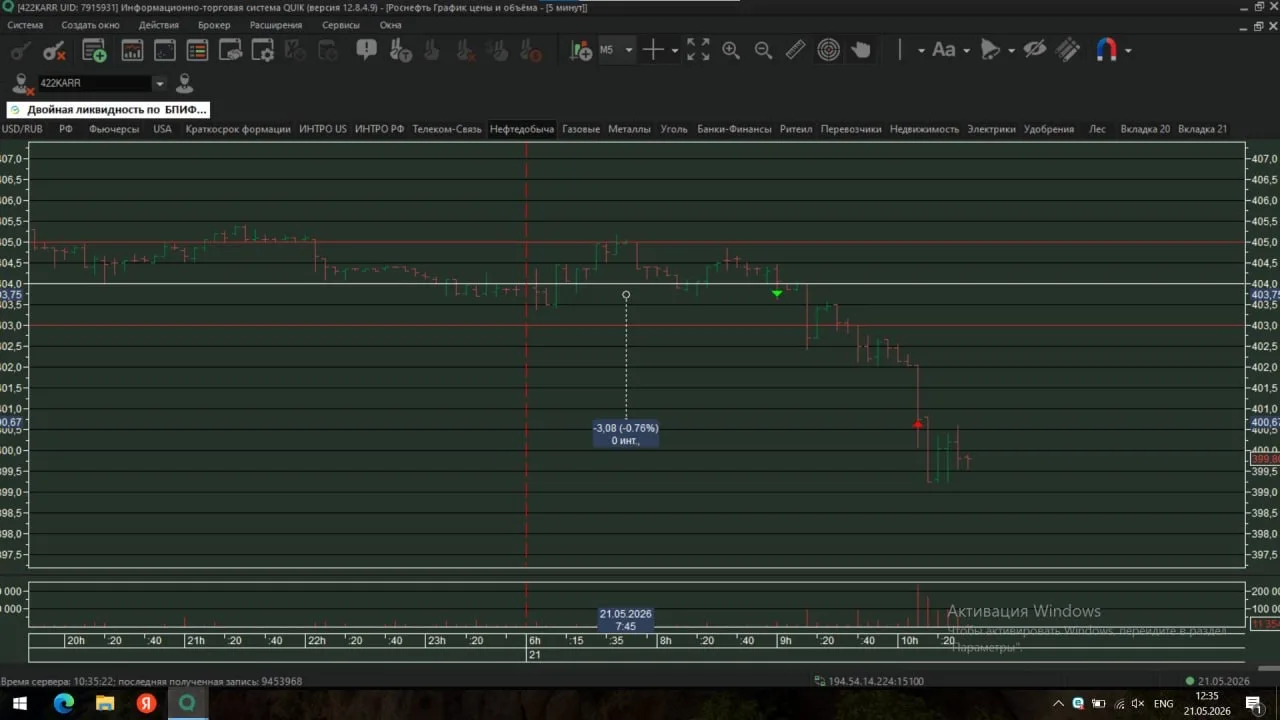Open the quotes table list icon
This screenshot has width=1280, height=720.
coord(198,50)
